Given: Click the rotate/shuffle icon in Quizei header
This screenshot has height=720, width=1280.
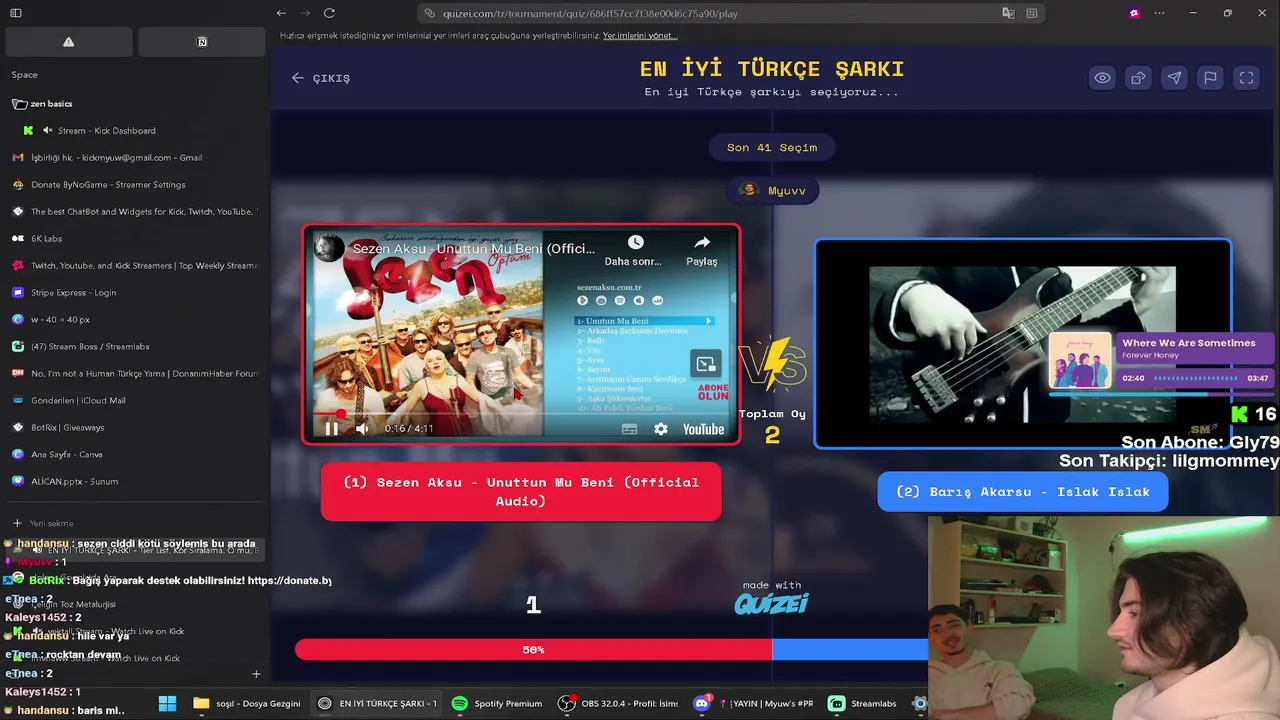Looking at the screenshot, I should [x=1138, y=78].
